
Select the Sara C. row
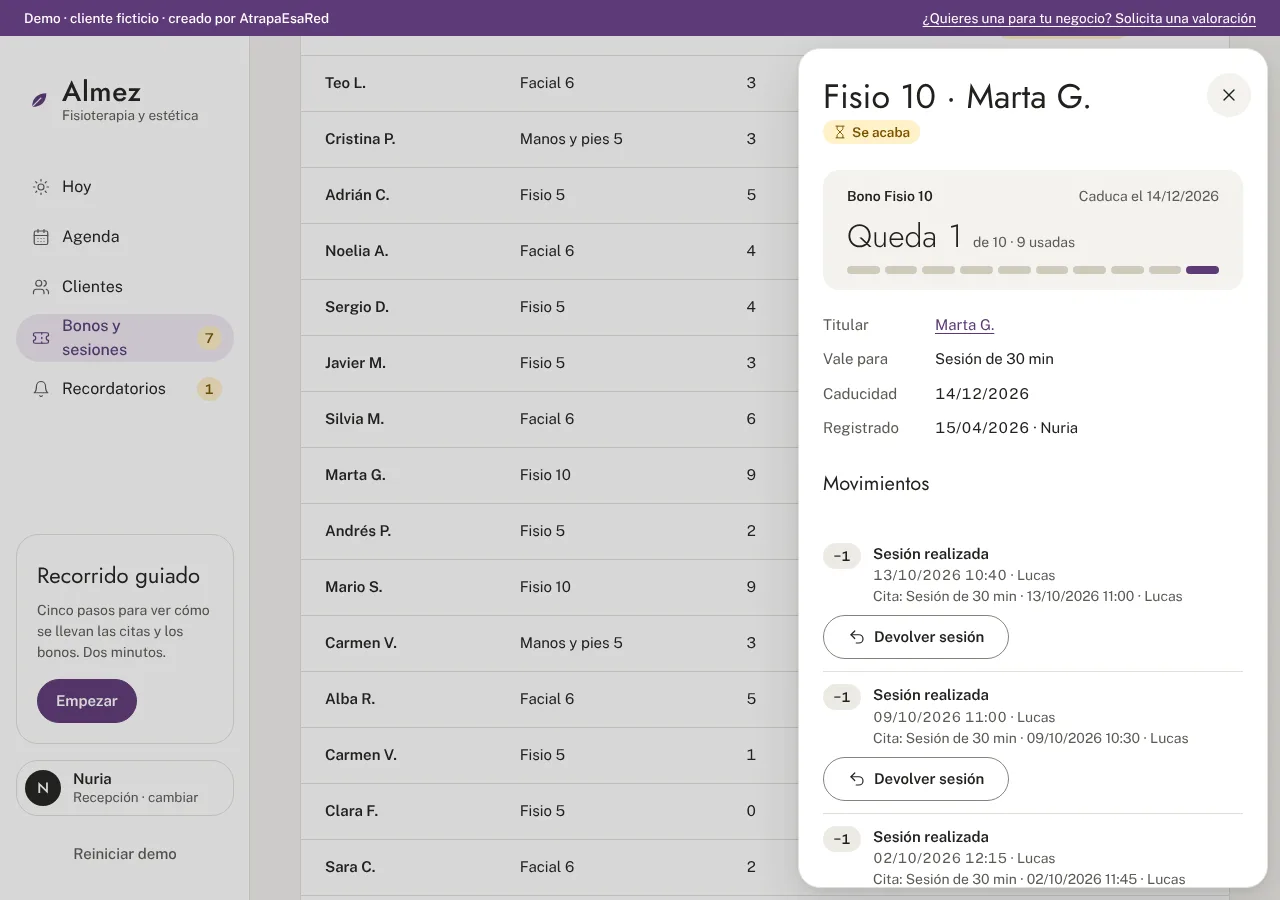[550, 867]
